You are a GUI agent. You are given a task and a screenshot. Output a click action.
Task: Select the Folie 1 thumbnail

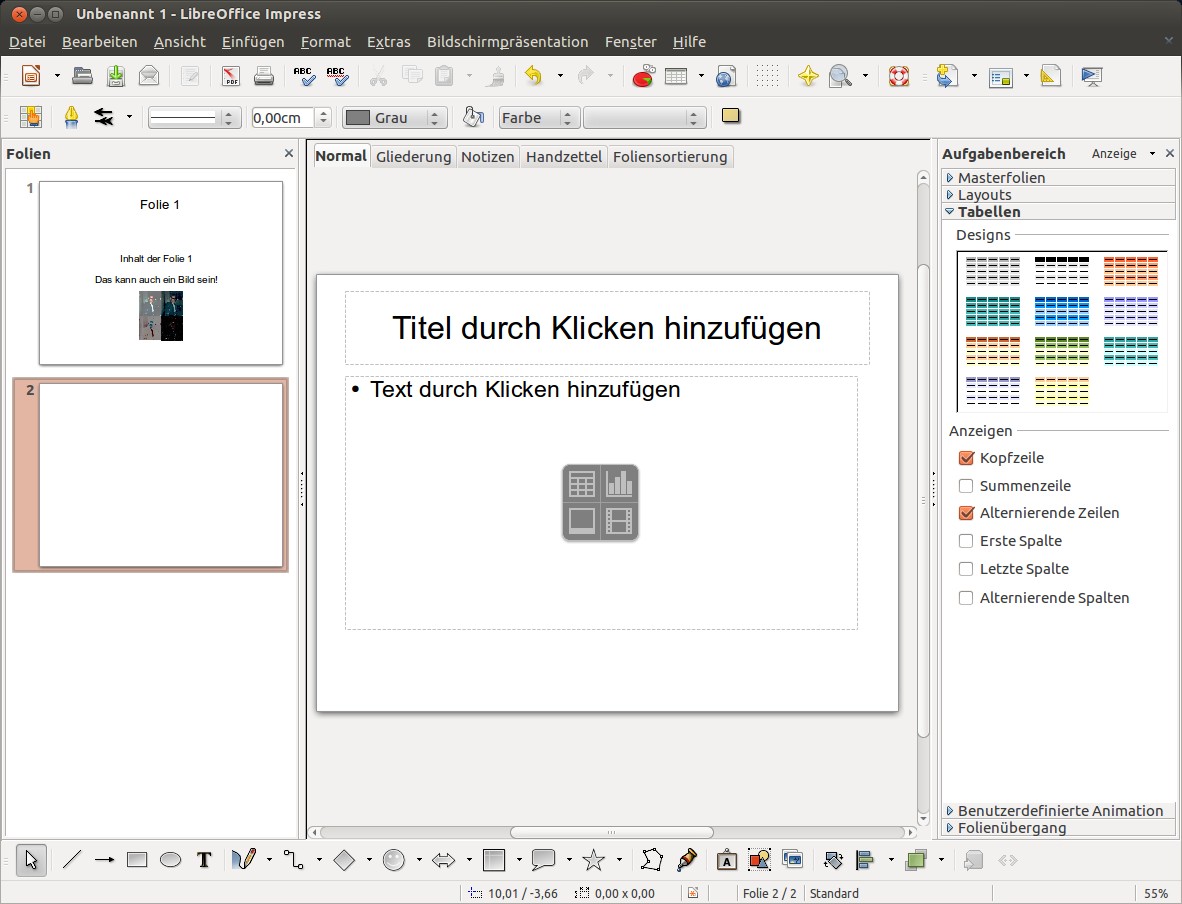coord(160,272)
